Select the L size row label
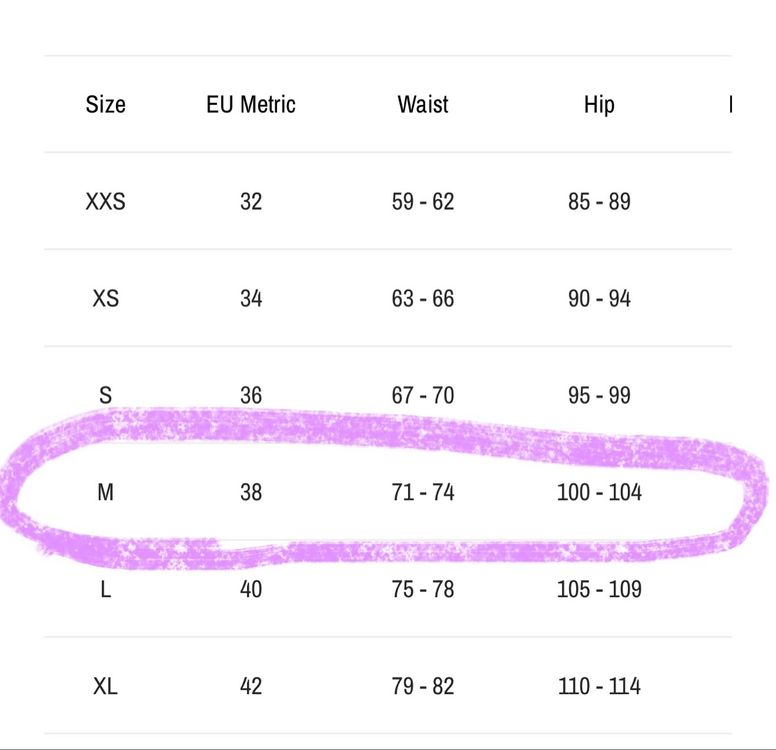This screenshot has width=776, height=750. point(105,590)
